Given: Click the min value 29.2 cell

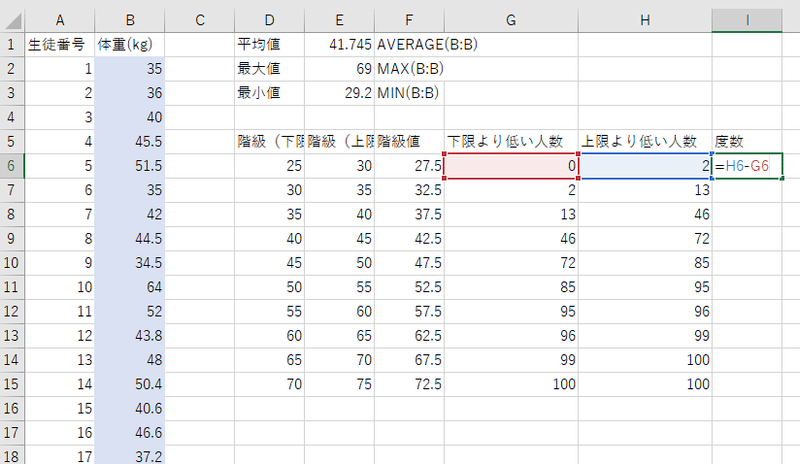Looking at the screenshot, I should coord(339,93).
